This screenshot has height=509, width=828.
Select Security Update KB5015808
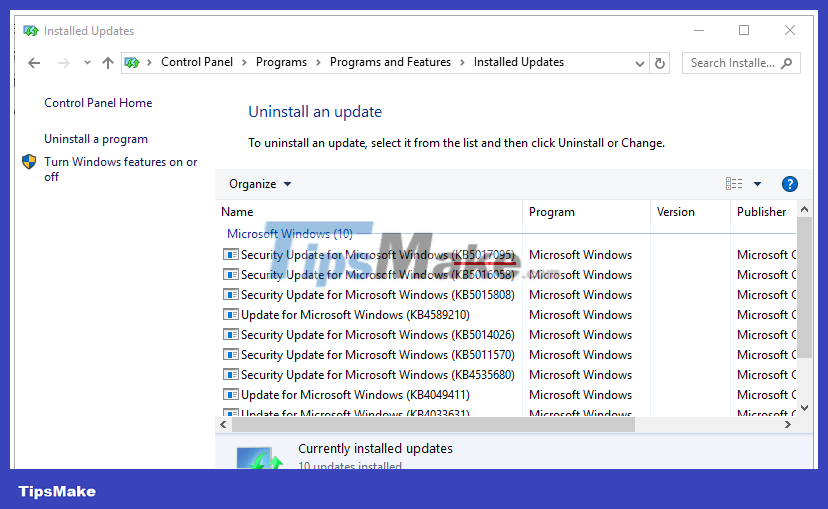coord(378,295)
